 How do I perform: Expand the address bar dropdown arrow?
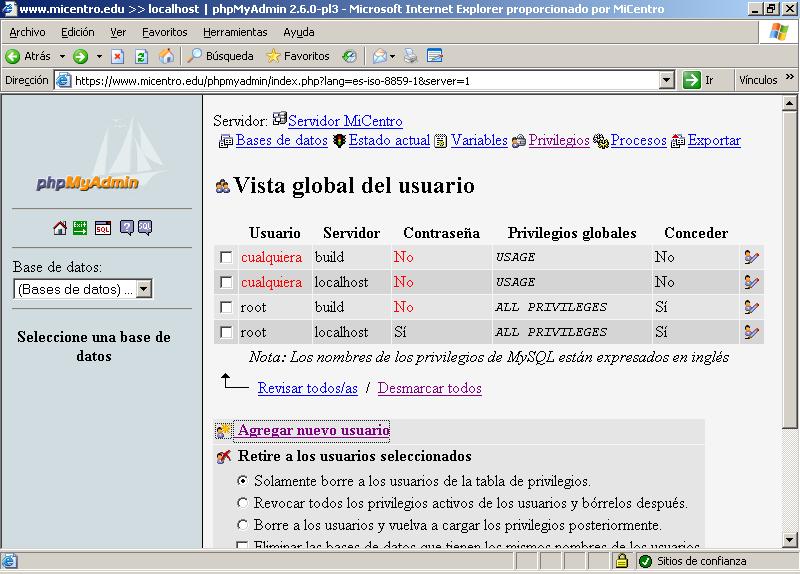click(x=666, y=80)
